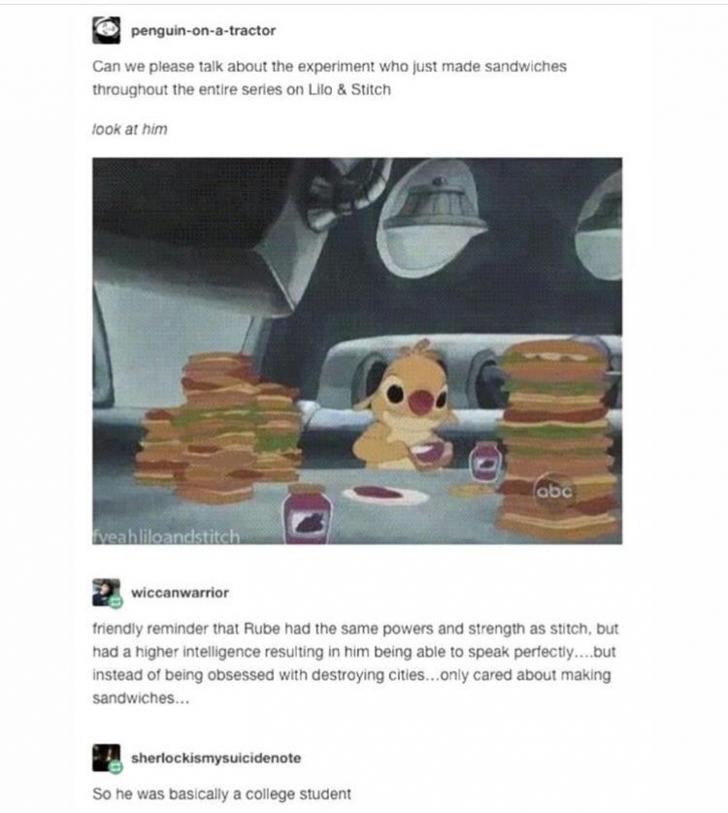Screen dimensions: 728x813
Task: Click the 'friendly reminder that Rube' comment text
Action: tap(355, 663)
